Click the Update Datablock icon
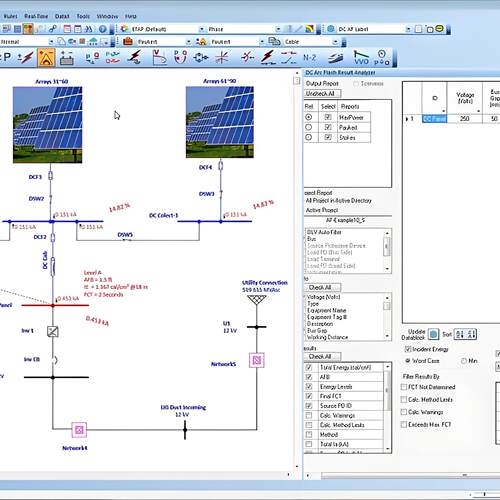 pos(433,334)
